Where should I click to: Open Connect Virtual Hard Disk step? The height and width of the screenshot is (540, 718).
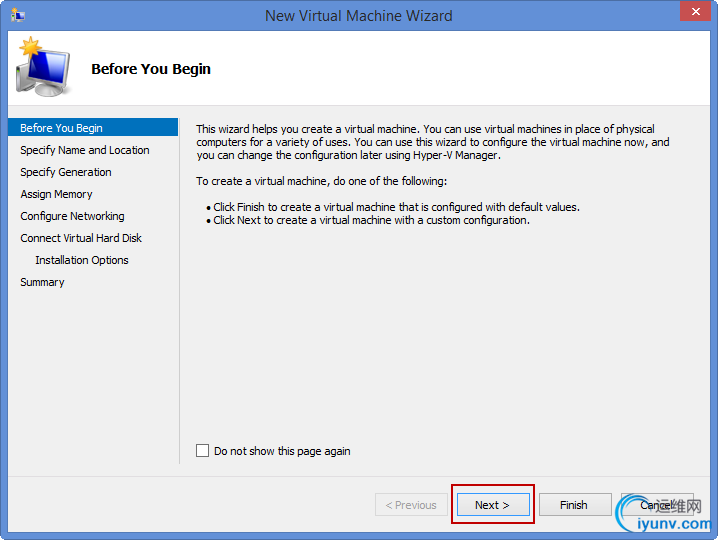pos(81,238)
